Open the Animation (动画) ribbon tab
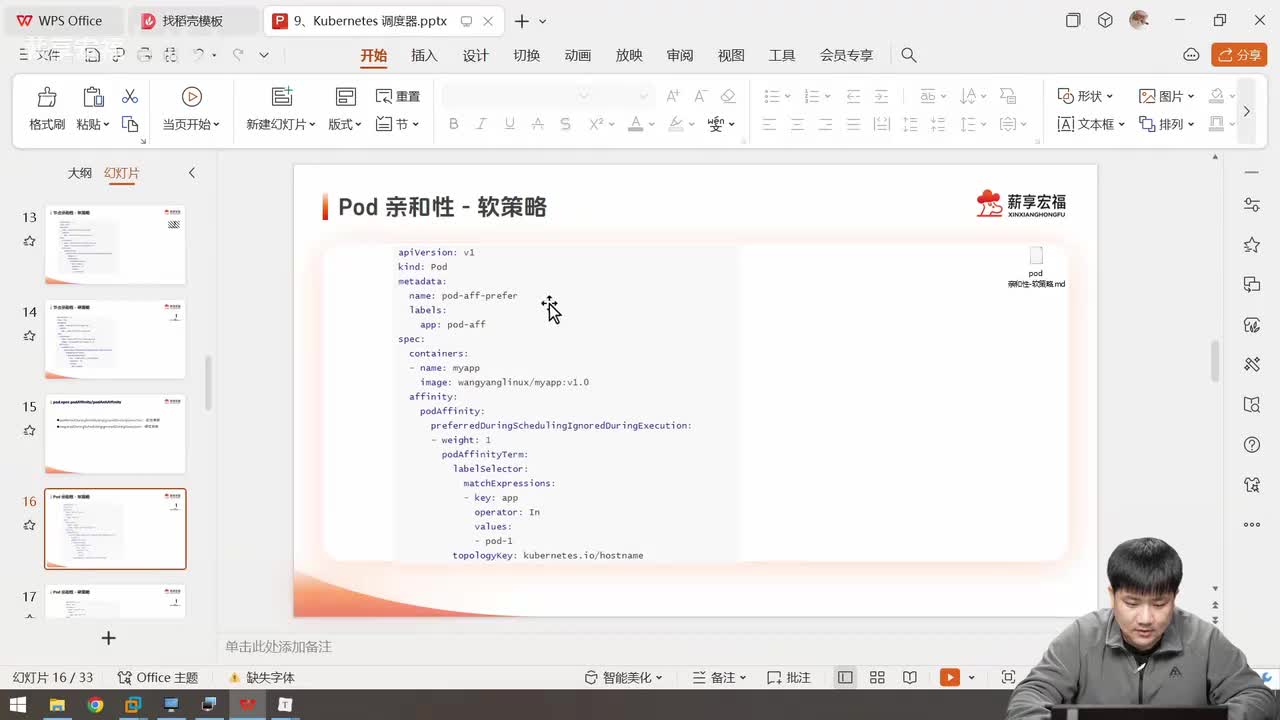 point(578,55)
